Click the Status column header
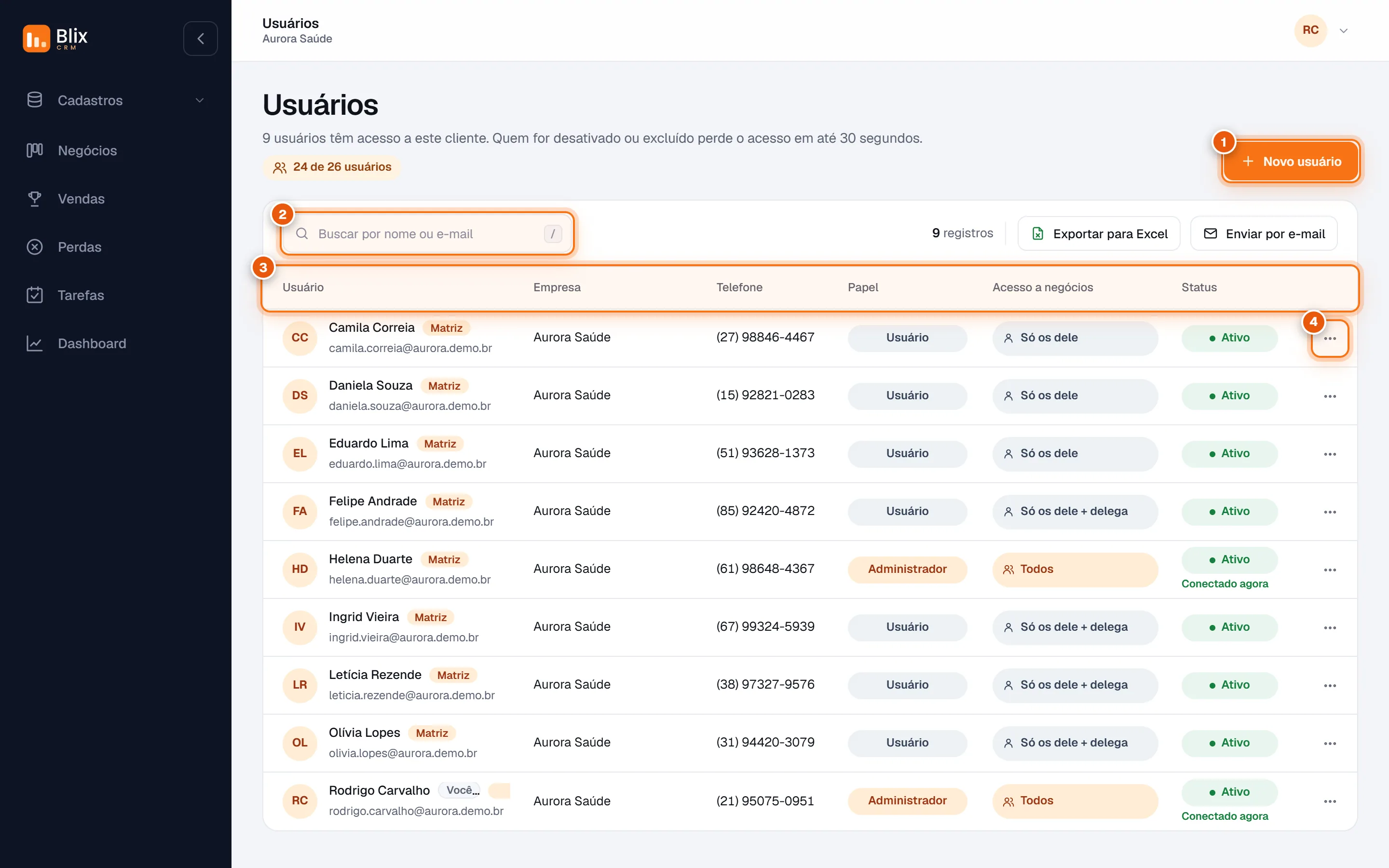 (1198, 287)
